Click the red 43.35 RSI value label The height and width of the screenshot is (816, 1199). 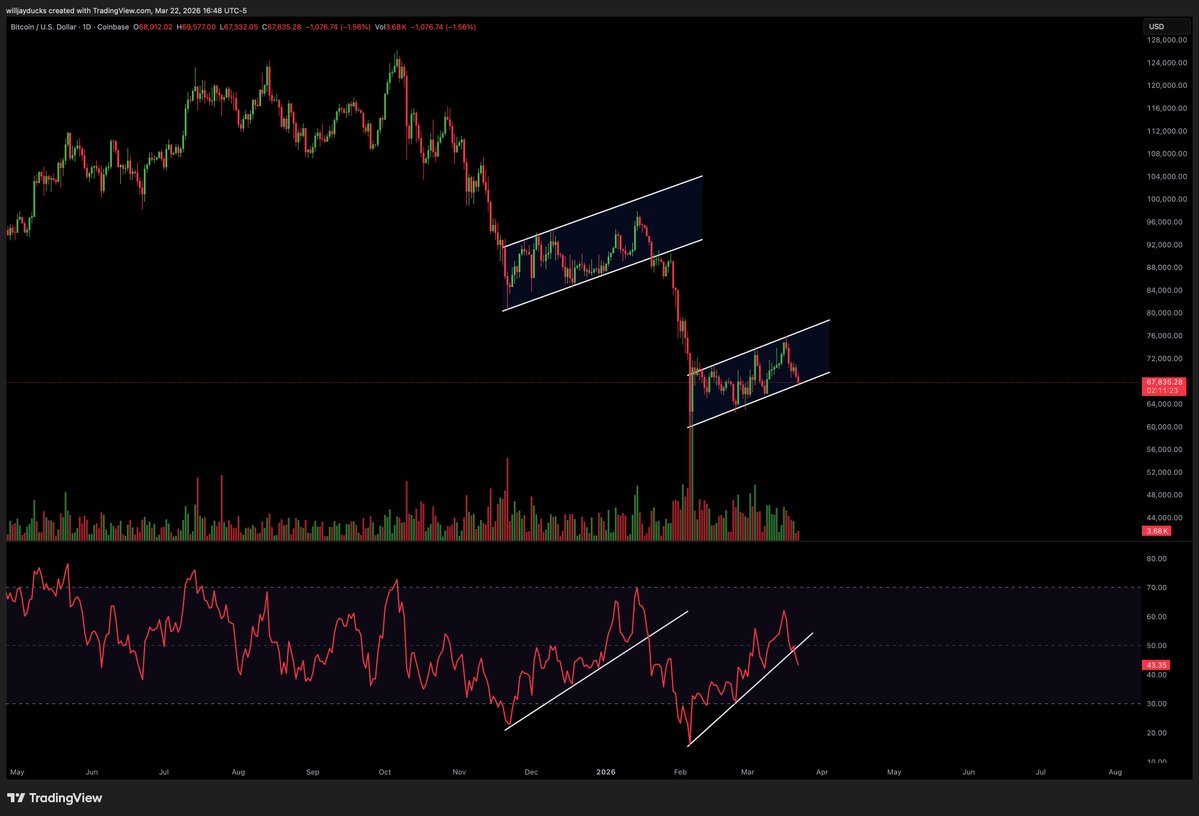(x=1155, y=665)
